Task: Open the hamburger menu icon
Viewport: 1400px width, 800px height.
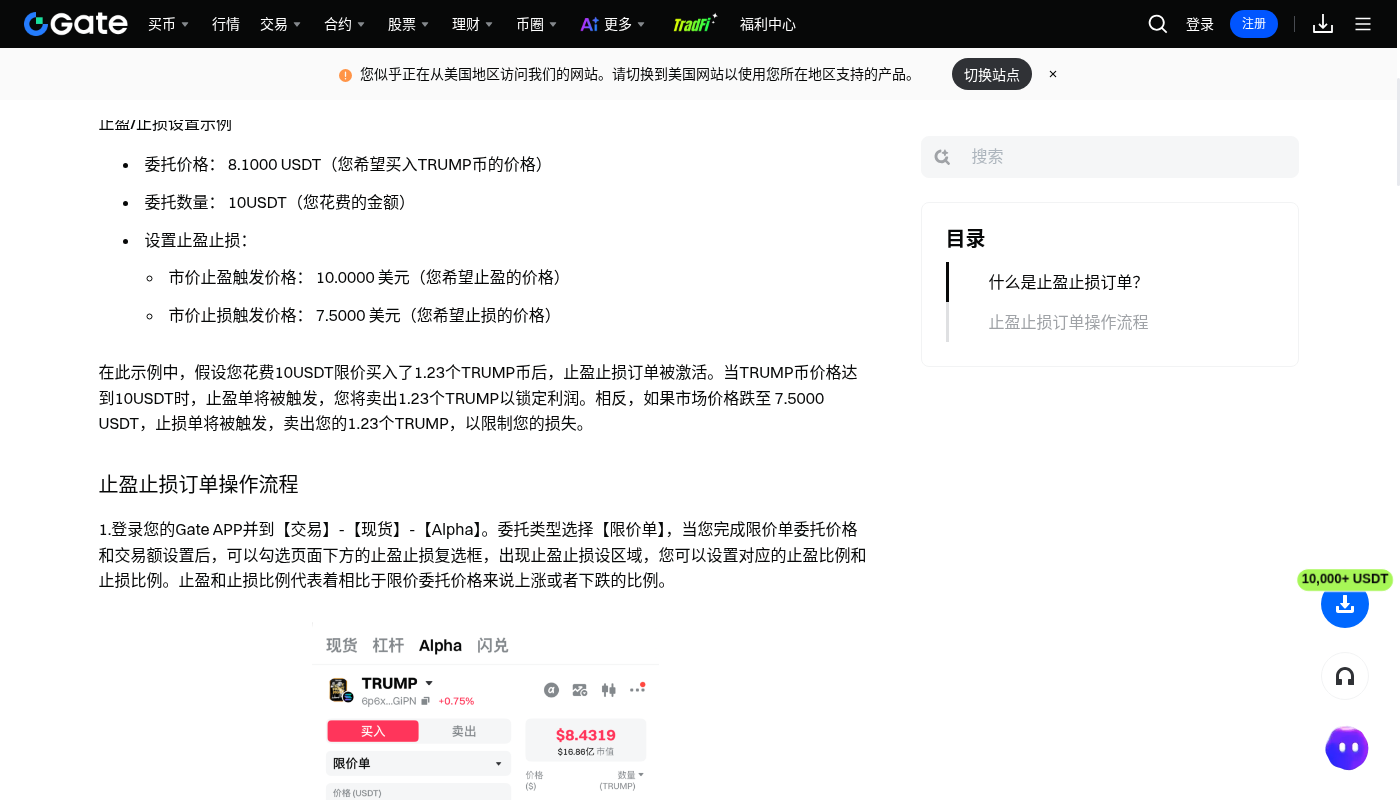Action: pos(1363,24)
